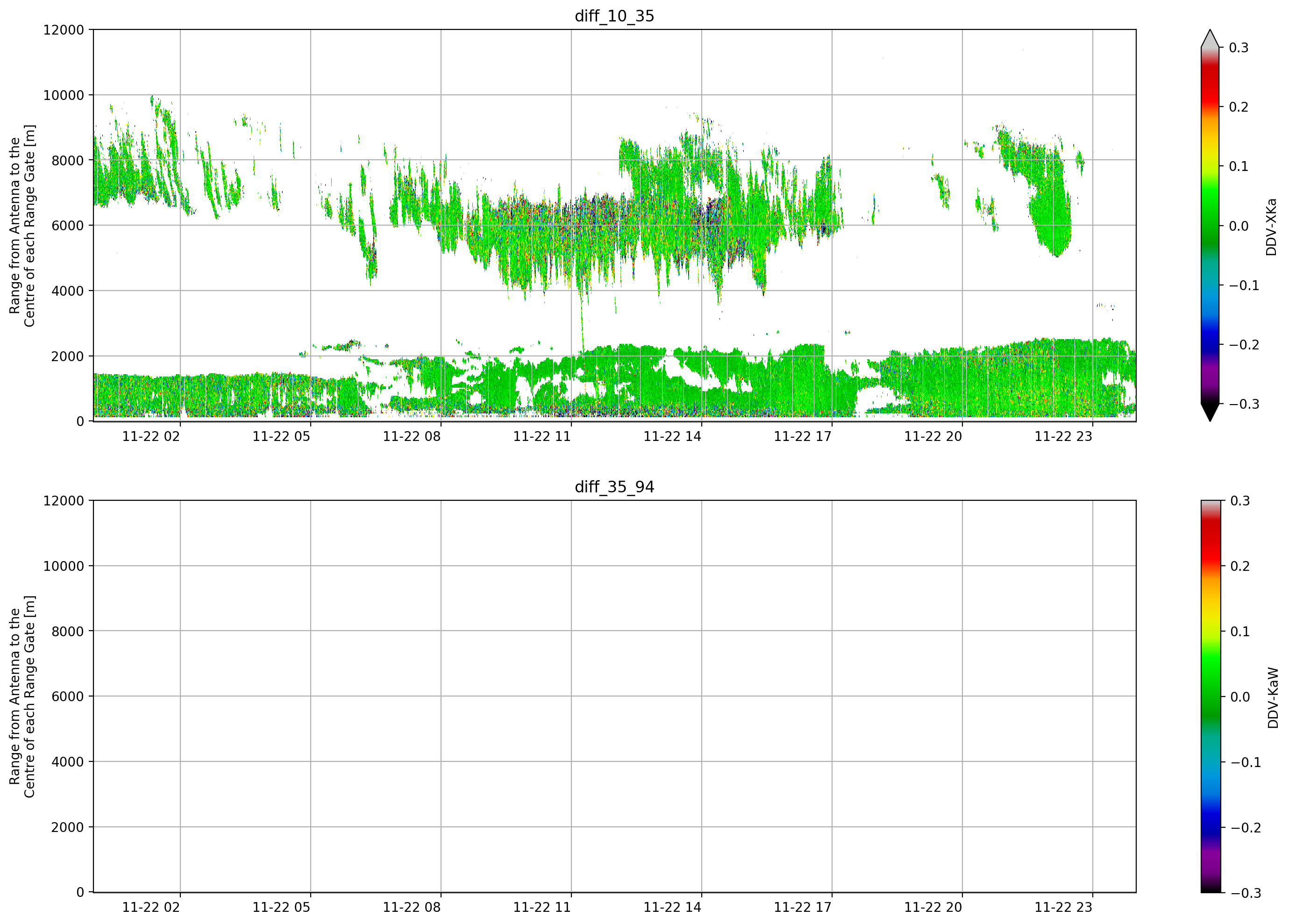Click the 0.3 tick on DDV-XKa colorbar

pyautogui.click(x=1239, y=48)
